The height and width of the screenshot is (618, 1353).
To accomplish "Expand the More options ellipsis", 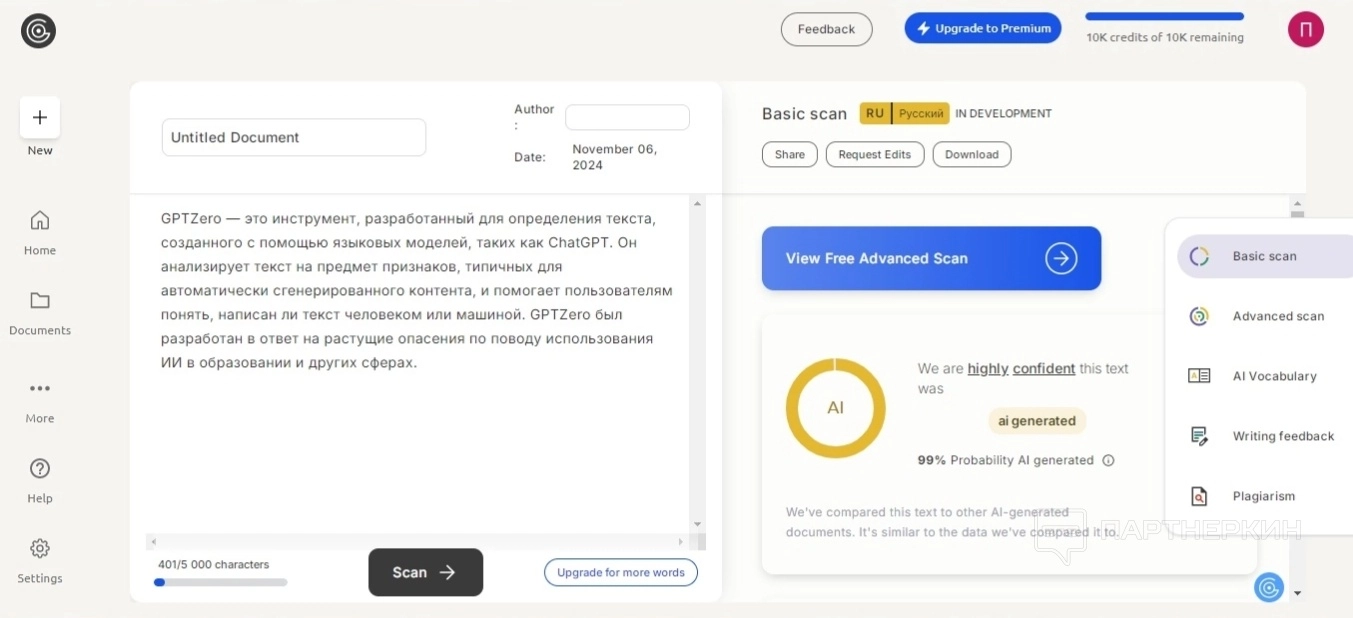I will [x=40, y=389].
